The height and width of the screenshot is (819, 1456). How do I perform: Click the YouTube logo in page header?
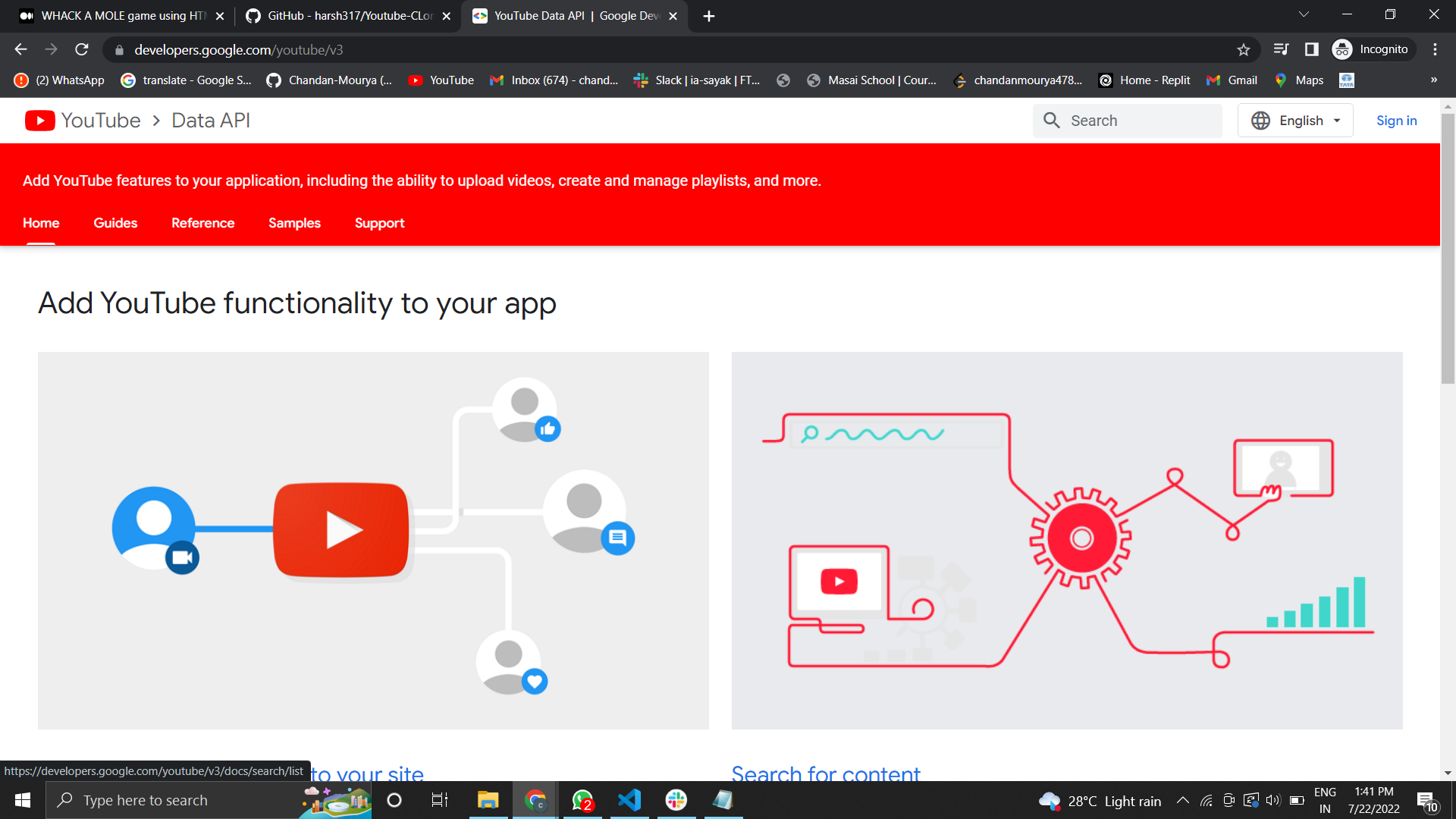(40, 121)
